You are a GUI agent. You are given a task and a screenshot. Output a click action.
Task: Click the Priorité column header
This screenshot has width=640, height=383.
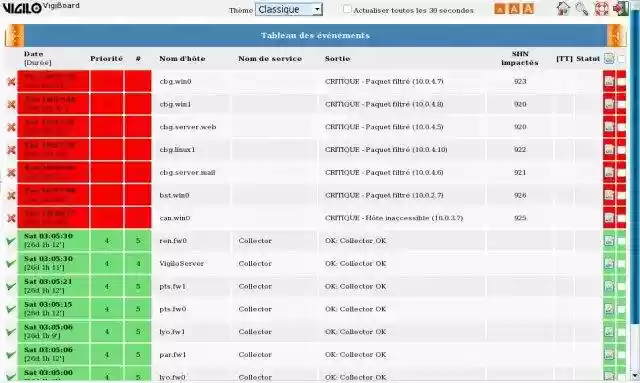coord(106,59)
